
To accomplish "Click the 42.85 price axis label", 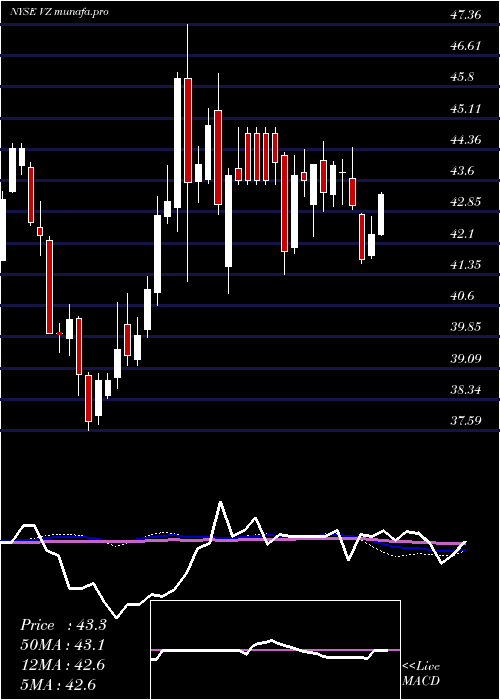I will [465, 202].
